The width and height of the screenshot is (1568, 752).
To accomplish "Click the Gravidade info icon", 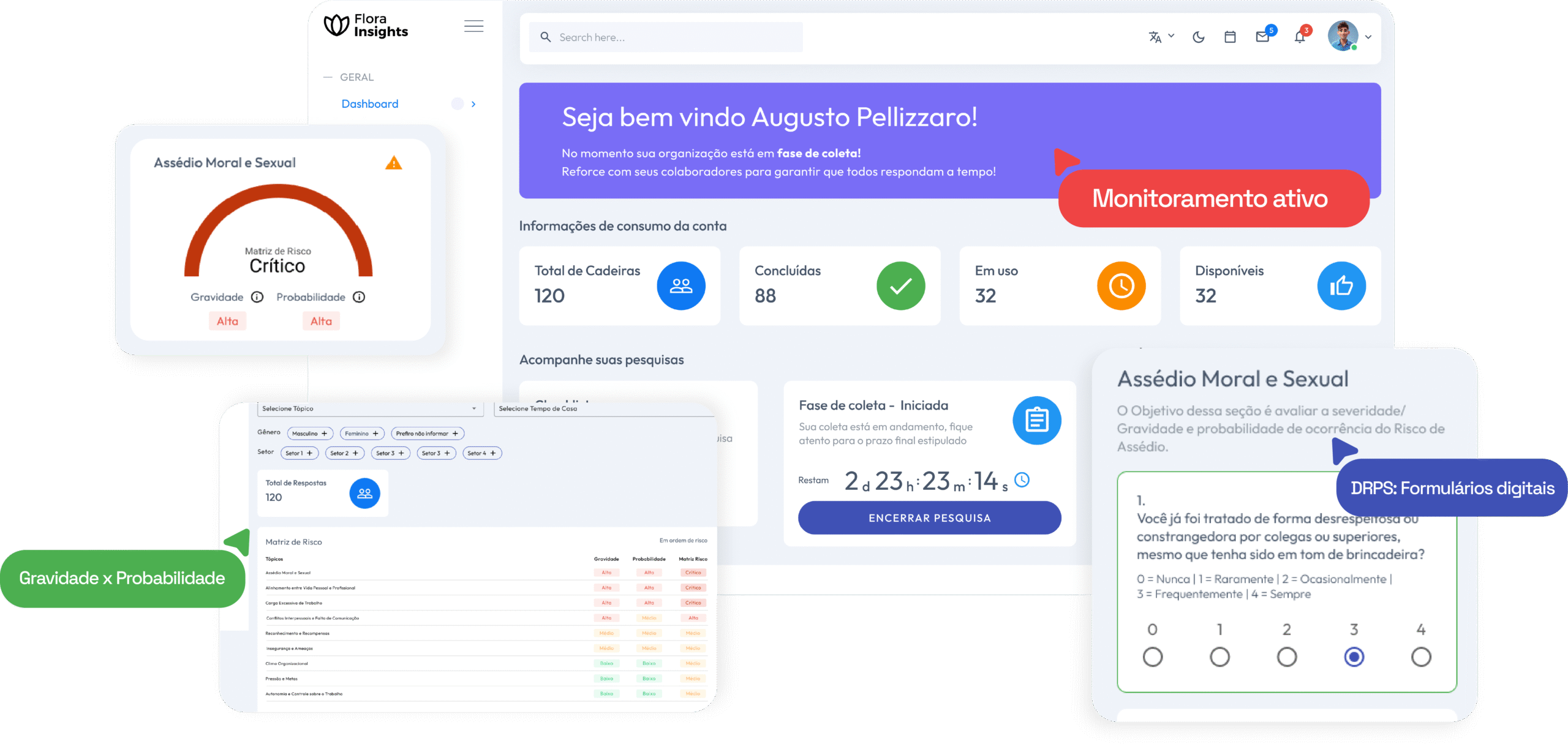I will coord(257,297).
